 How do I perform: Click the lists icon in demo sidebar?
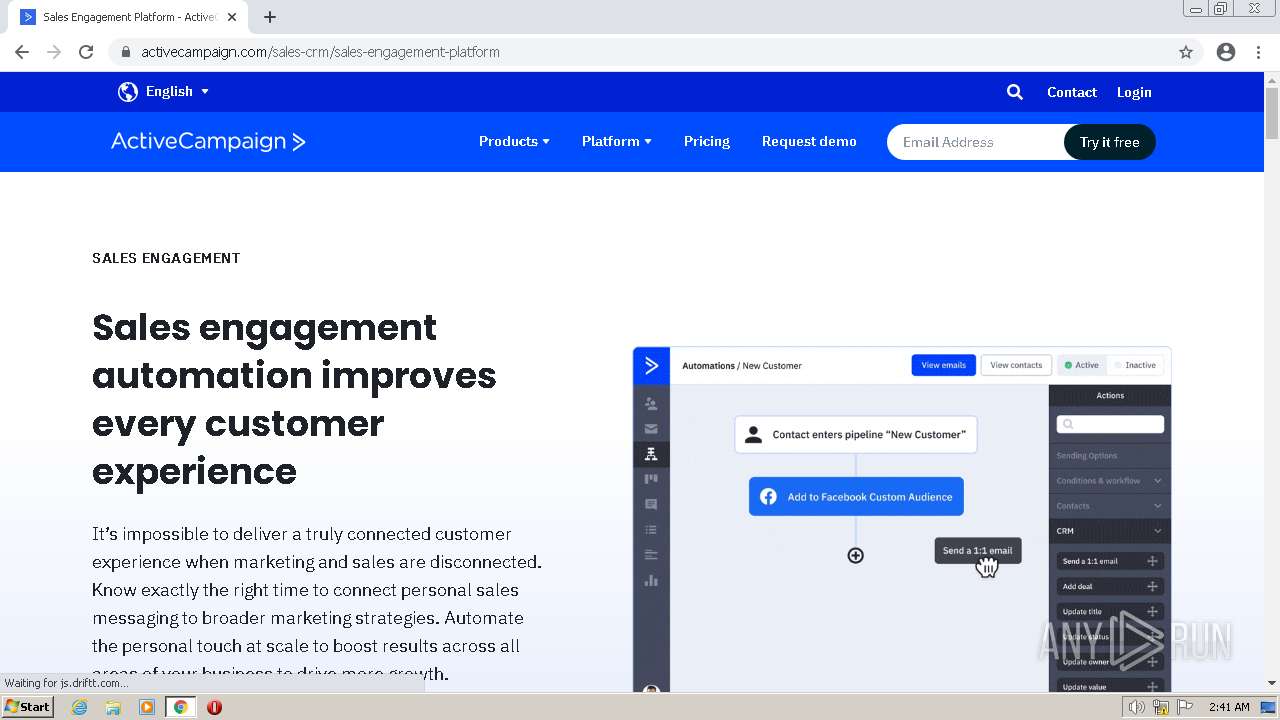pyautogui.click(x=651, y=530)
